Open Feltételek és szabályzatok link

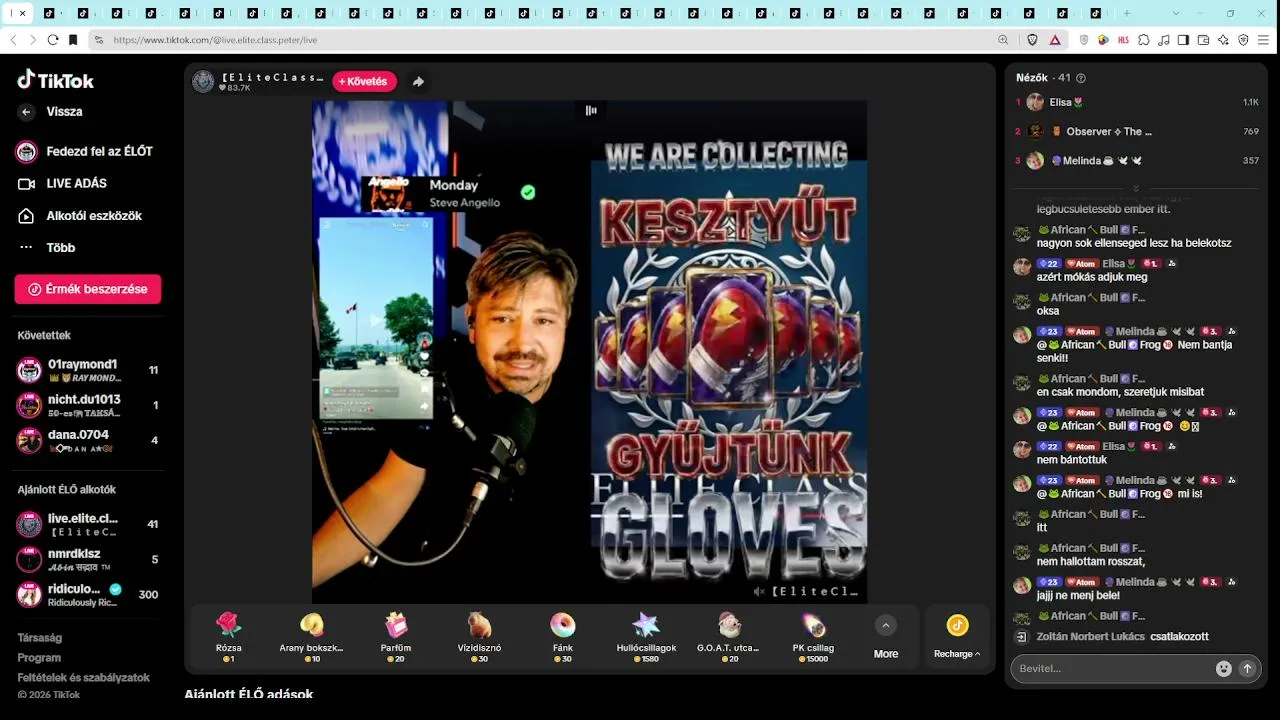click(x=83, y=678)
